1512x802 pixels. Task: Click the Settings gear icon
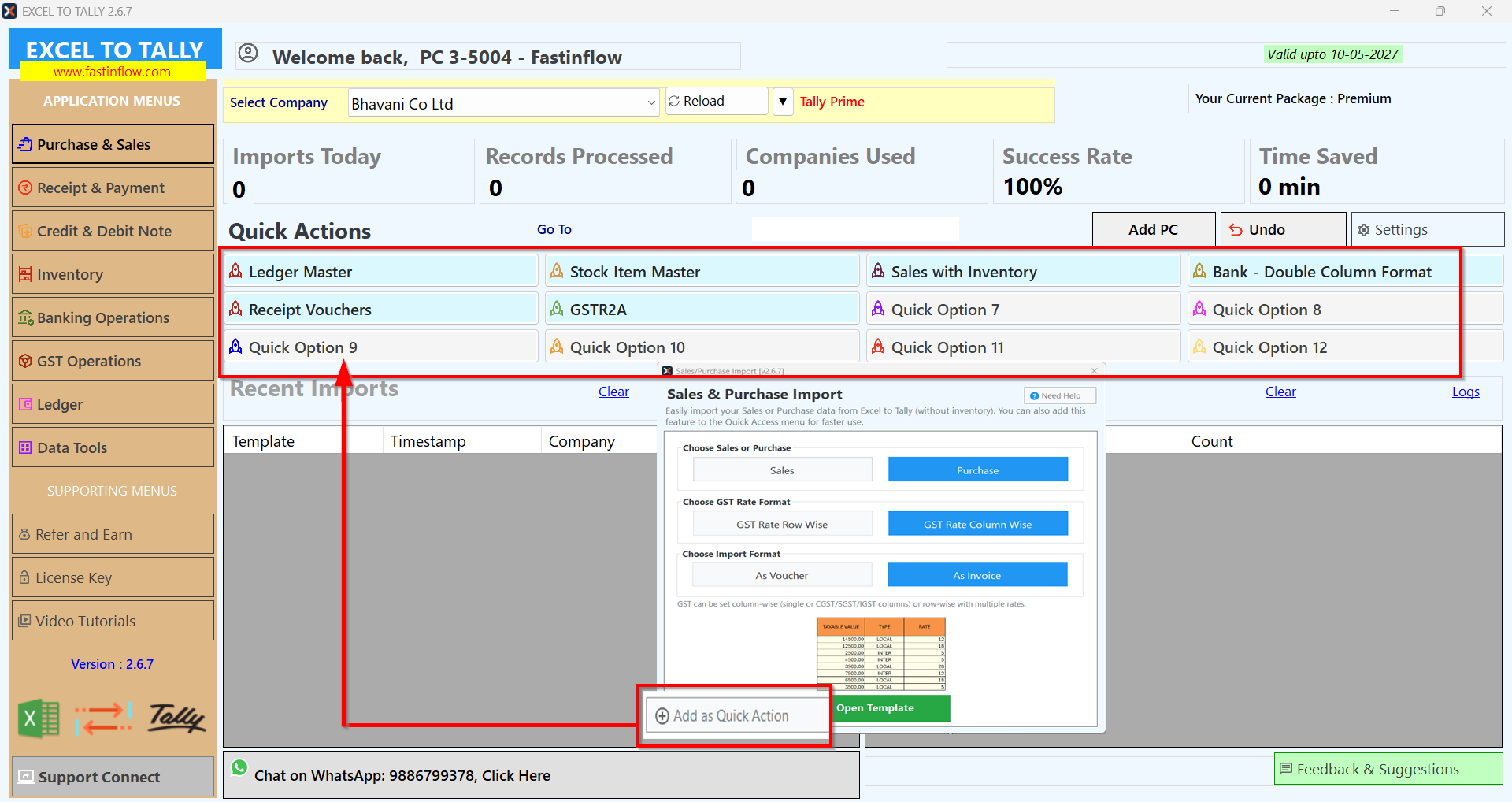click(1364, 230)
